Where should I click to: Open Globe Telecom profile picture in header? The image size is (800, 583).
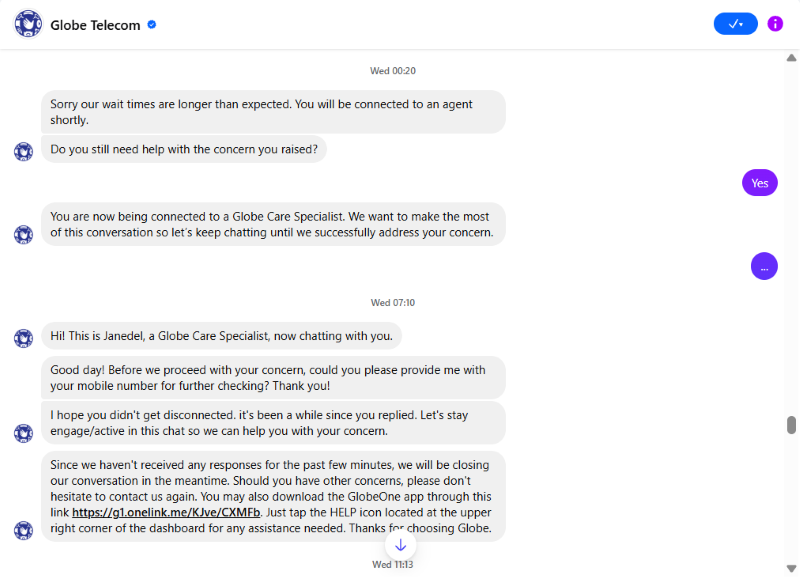coord(28,24)
